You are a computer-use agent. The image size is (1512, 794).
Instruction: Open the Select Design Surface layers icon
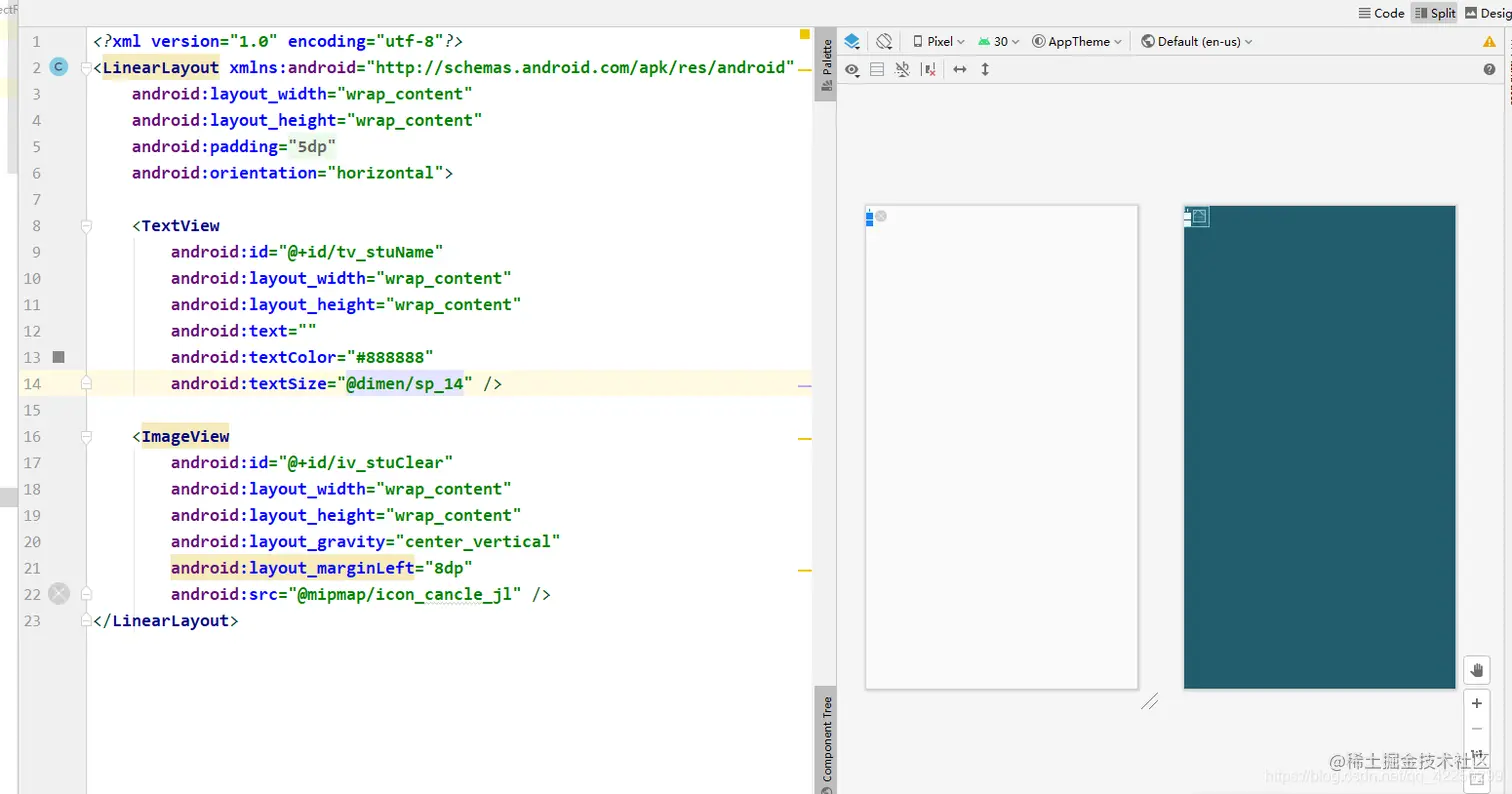[852, 42]
